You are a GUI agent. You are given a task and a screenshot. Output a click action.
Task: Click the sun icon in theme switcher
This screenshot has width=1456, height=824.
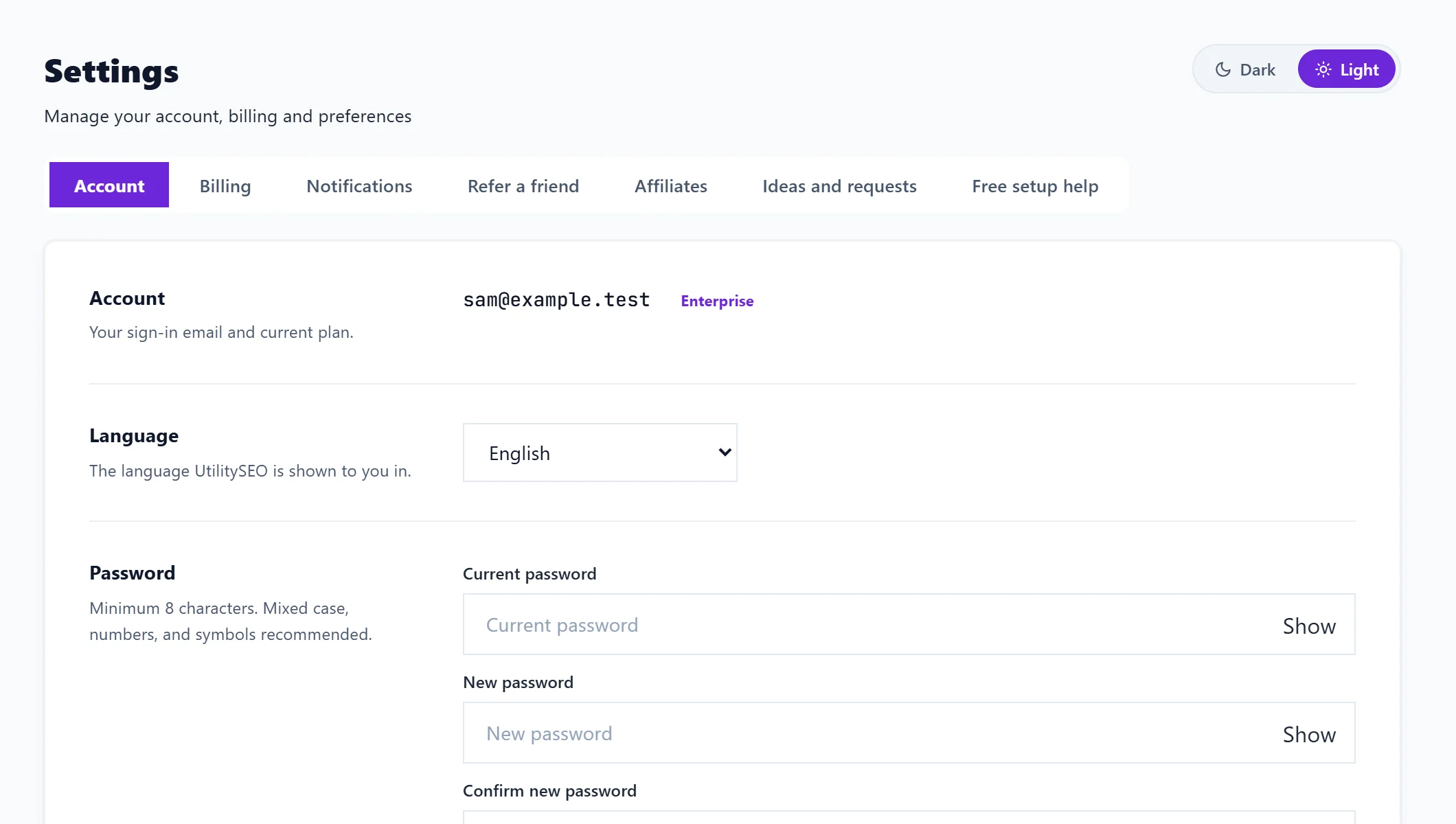pyautogui.click(x=1323, y=69)
